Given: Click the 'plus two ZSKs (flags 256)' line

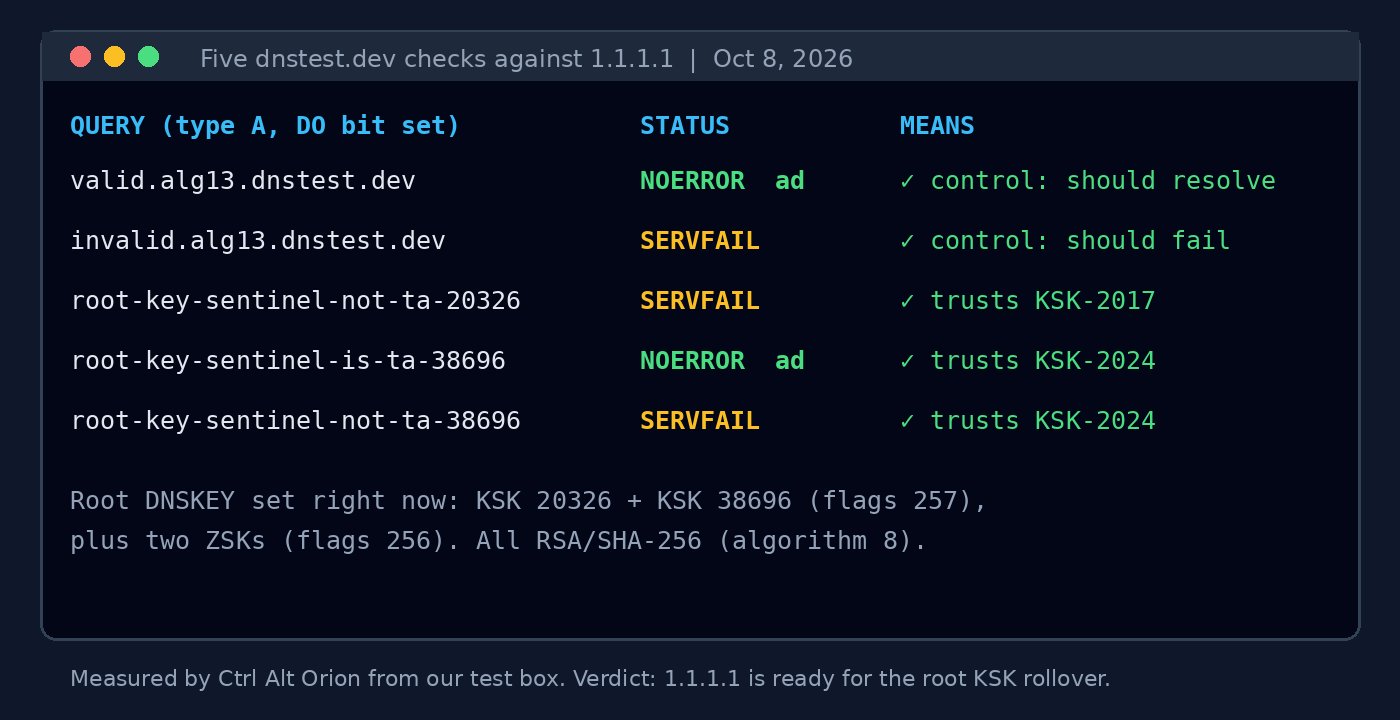Looking at the screenshot, I should tap(499, 541).
